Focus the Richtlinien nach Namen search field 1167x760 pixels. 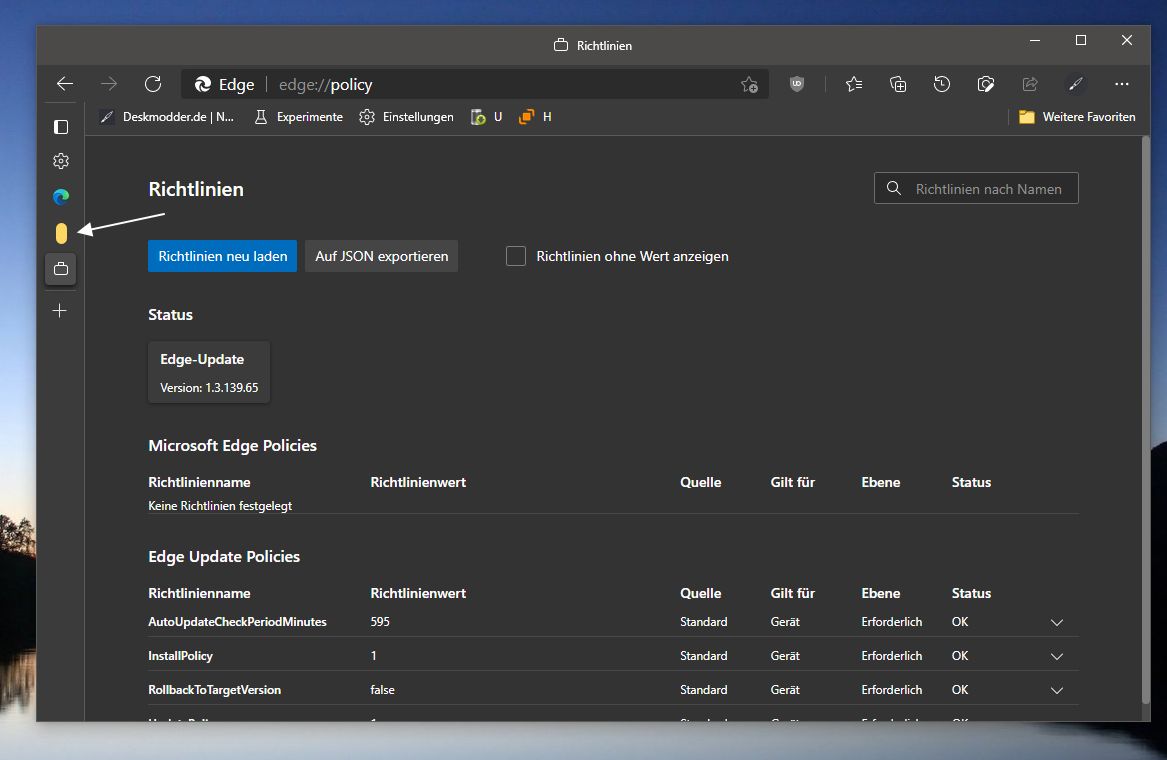[x=976, y=188]
